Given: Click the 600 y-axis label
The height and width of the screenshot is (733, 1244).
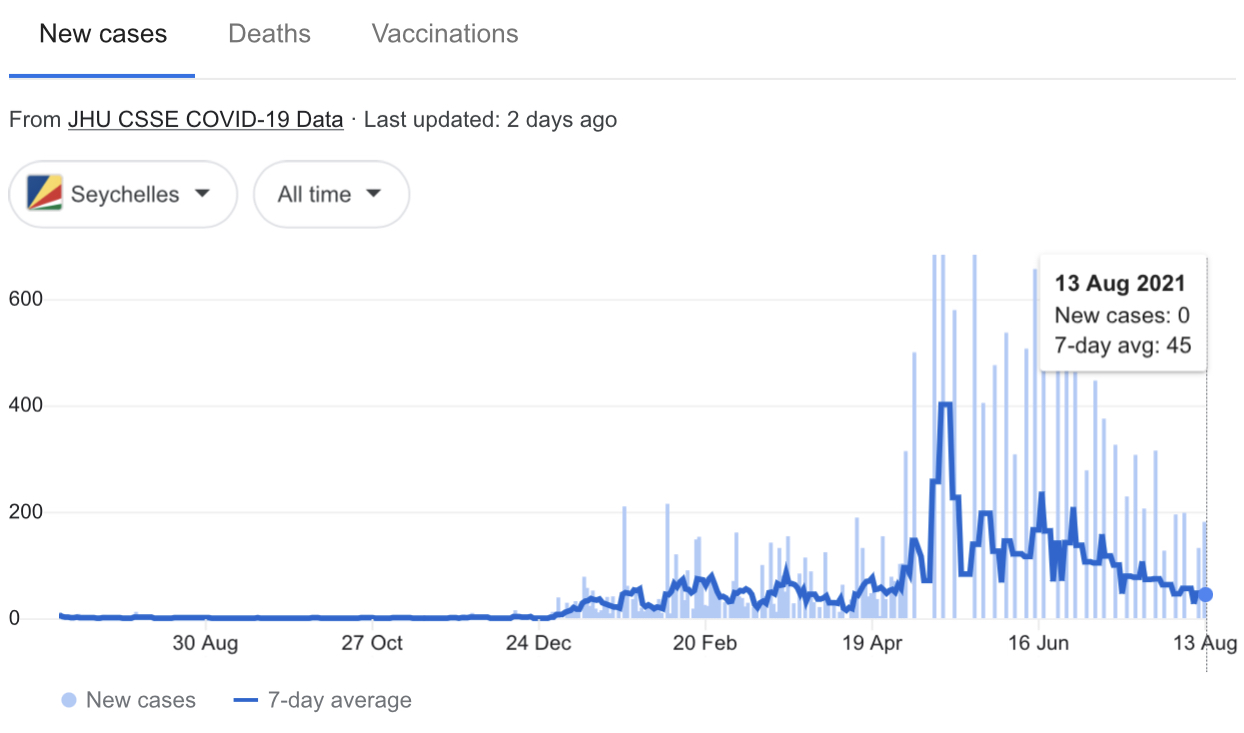Looking at the screenshot, I should (27, 300).
